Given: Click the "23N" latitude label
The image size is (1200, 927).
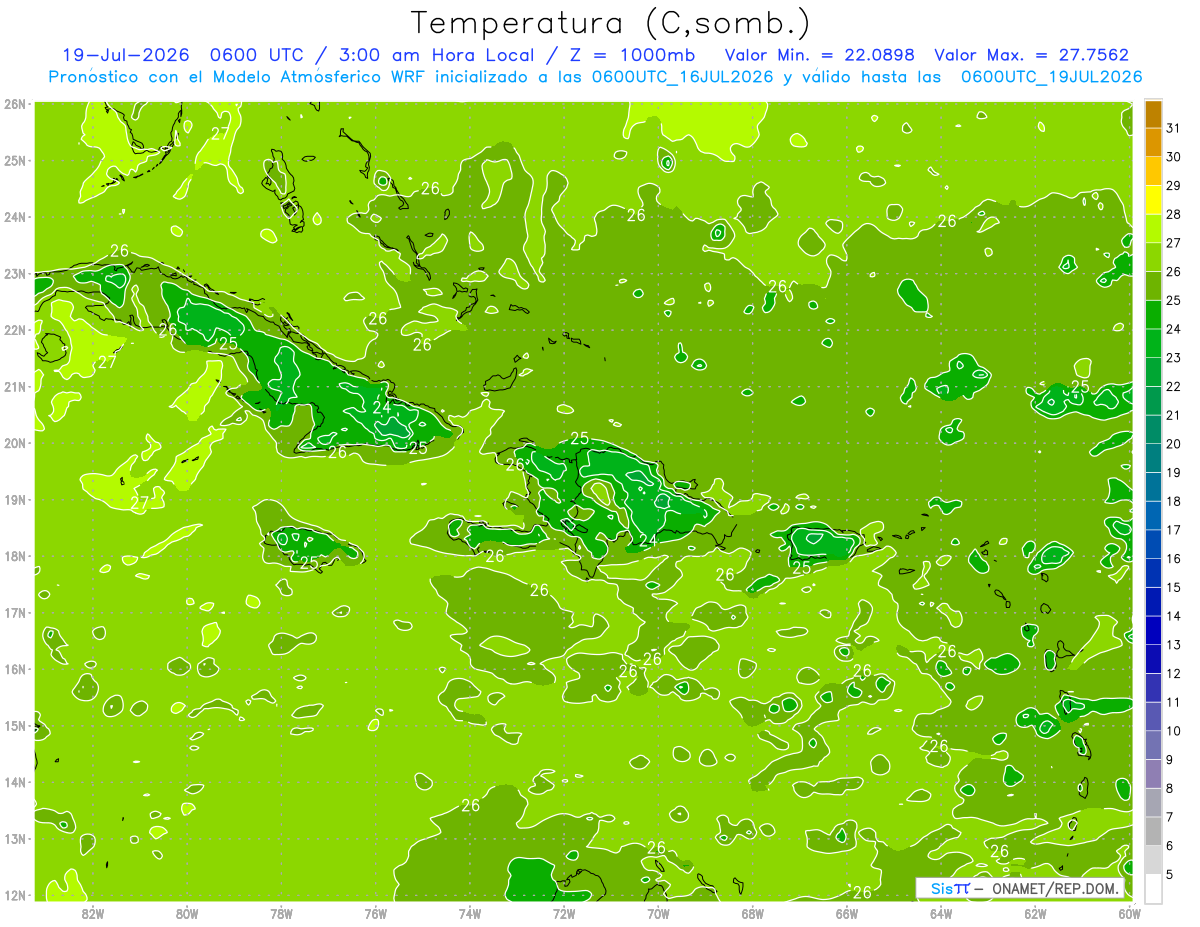Looking at the screenshot, I should click(14, 274).
